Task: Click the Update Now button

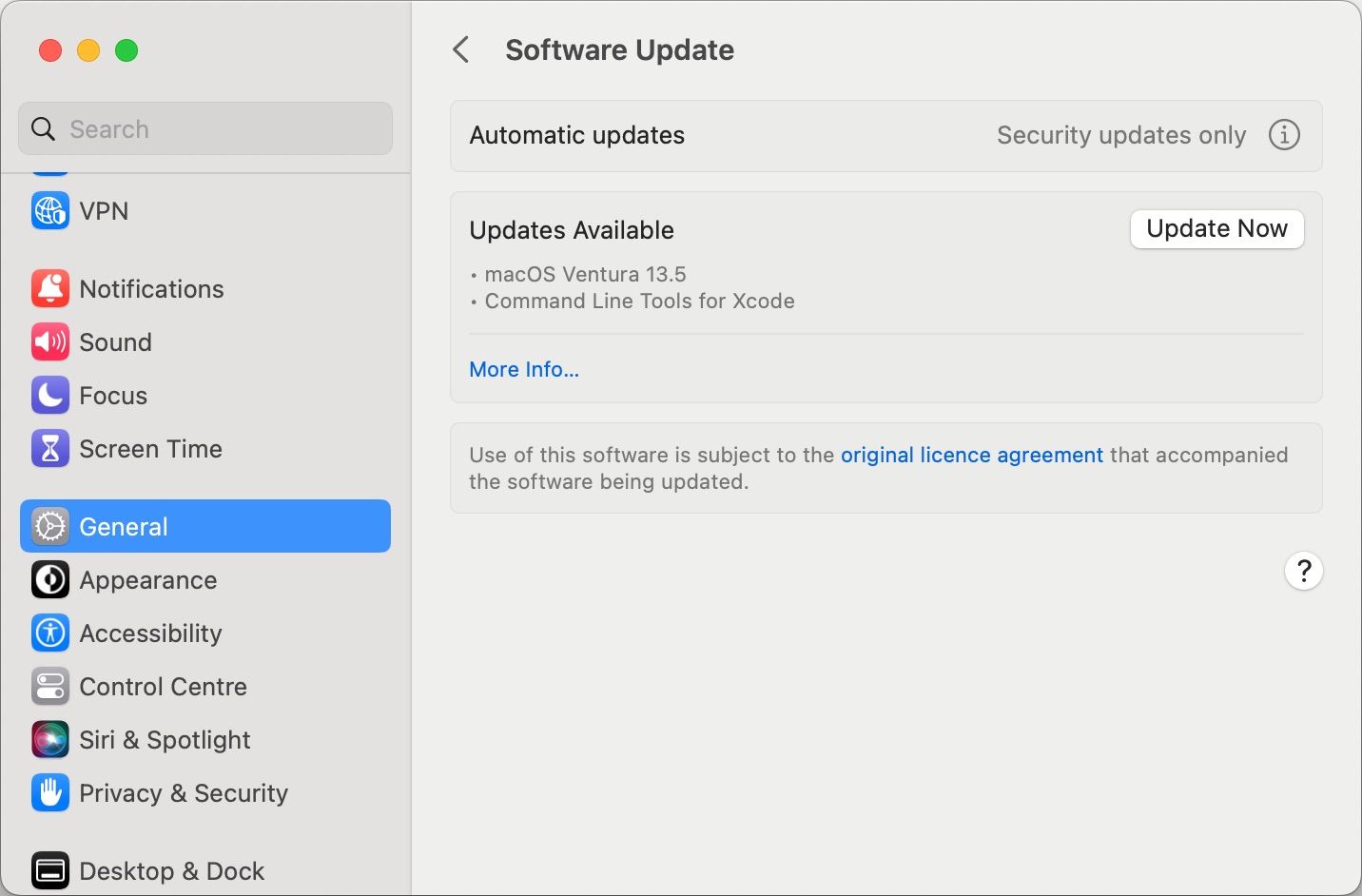Action: [x=1216, y=229]
